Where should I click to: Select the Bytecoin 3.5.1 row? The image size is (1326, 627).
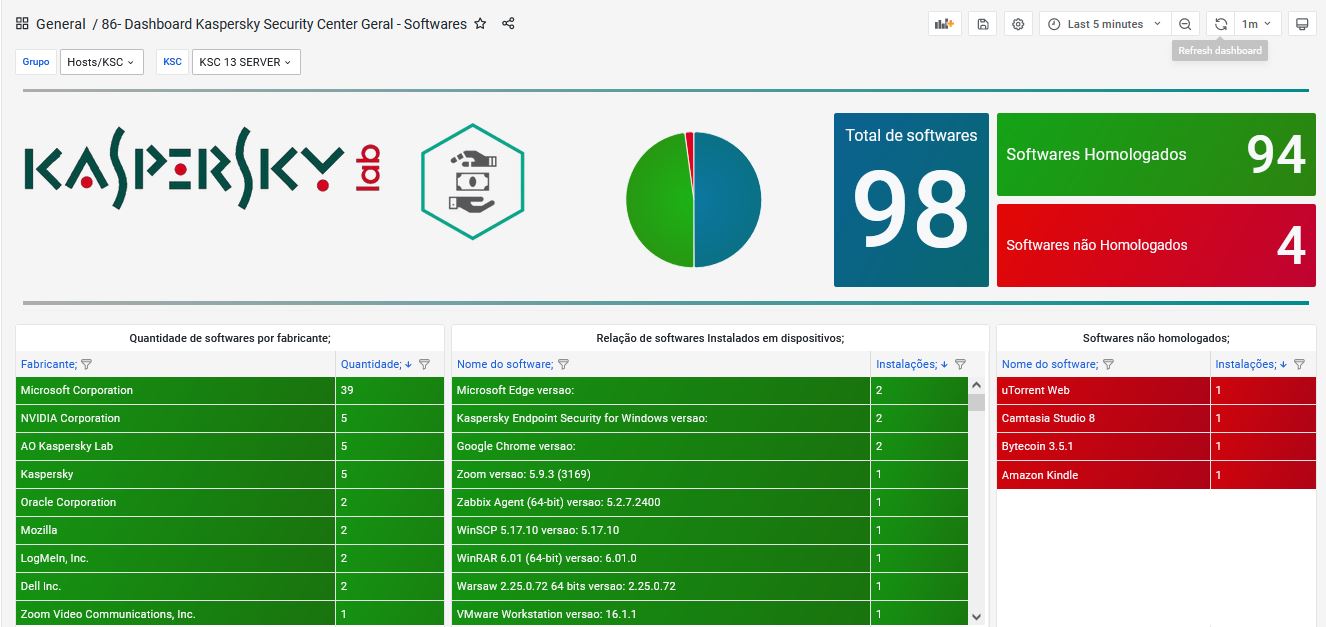coord(1156,446)
